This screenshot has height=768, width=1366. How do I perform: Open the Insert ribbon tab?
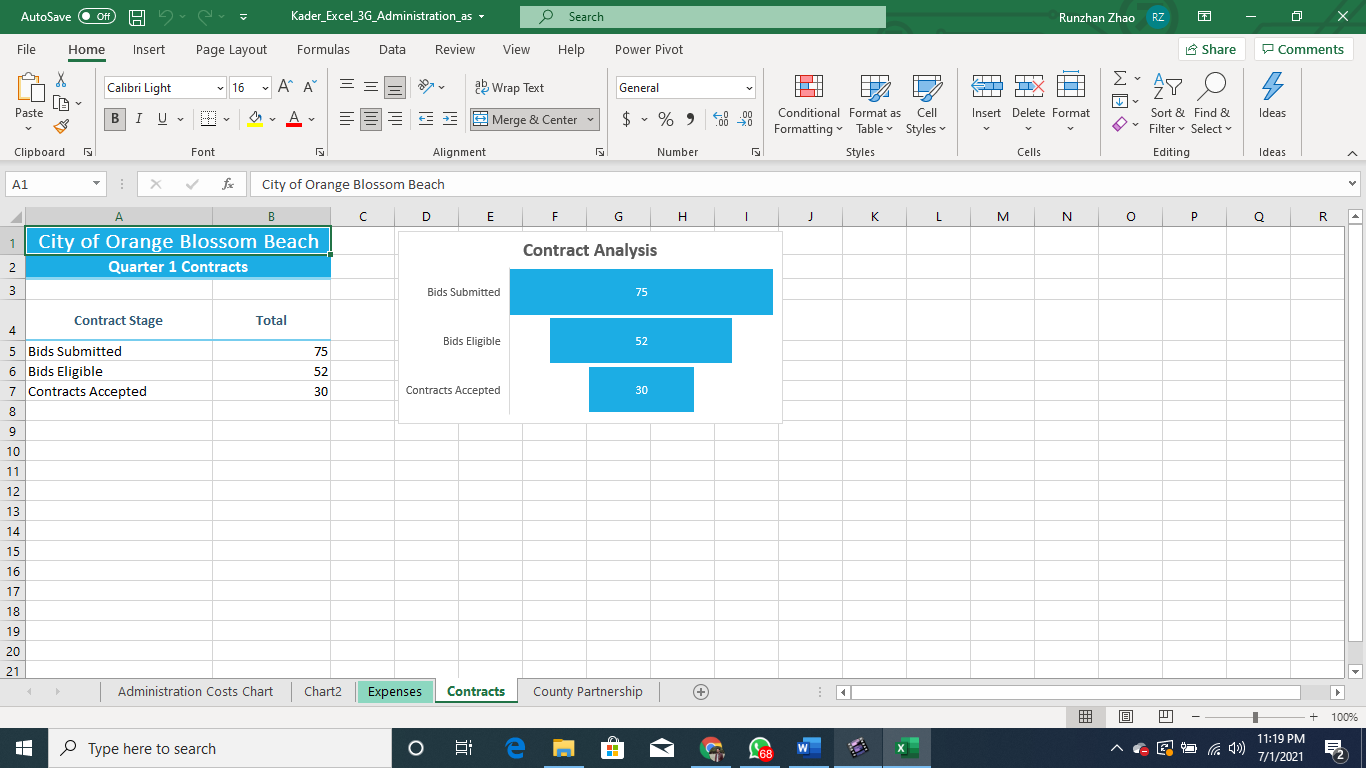tap(149, 49)
